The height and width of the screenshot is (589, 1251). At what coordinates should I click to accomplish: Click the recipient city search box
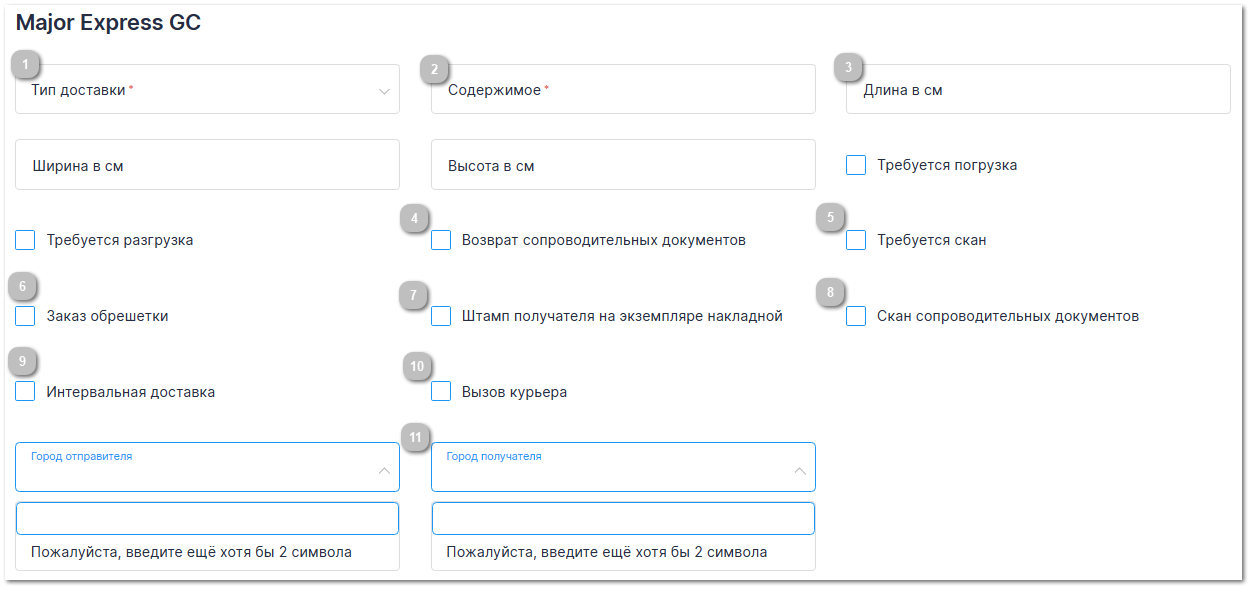(x=623, y=518)
